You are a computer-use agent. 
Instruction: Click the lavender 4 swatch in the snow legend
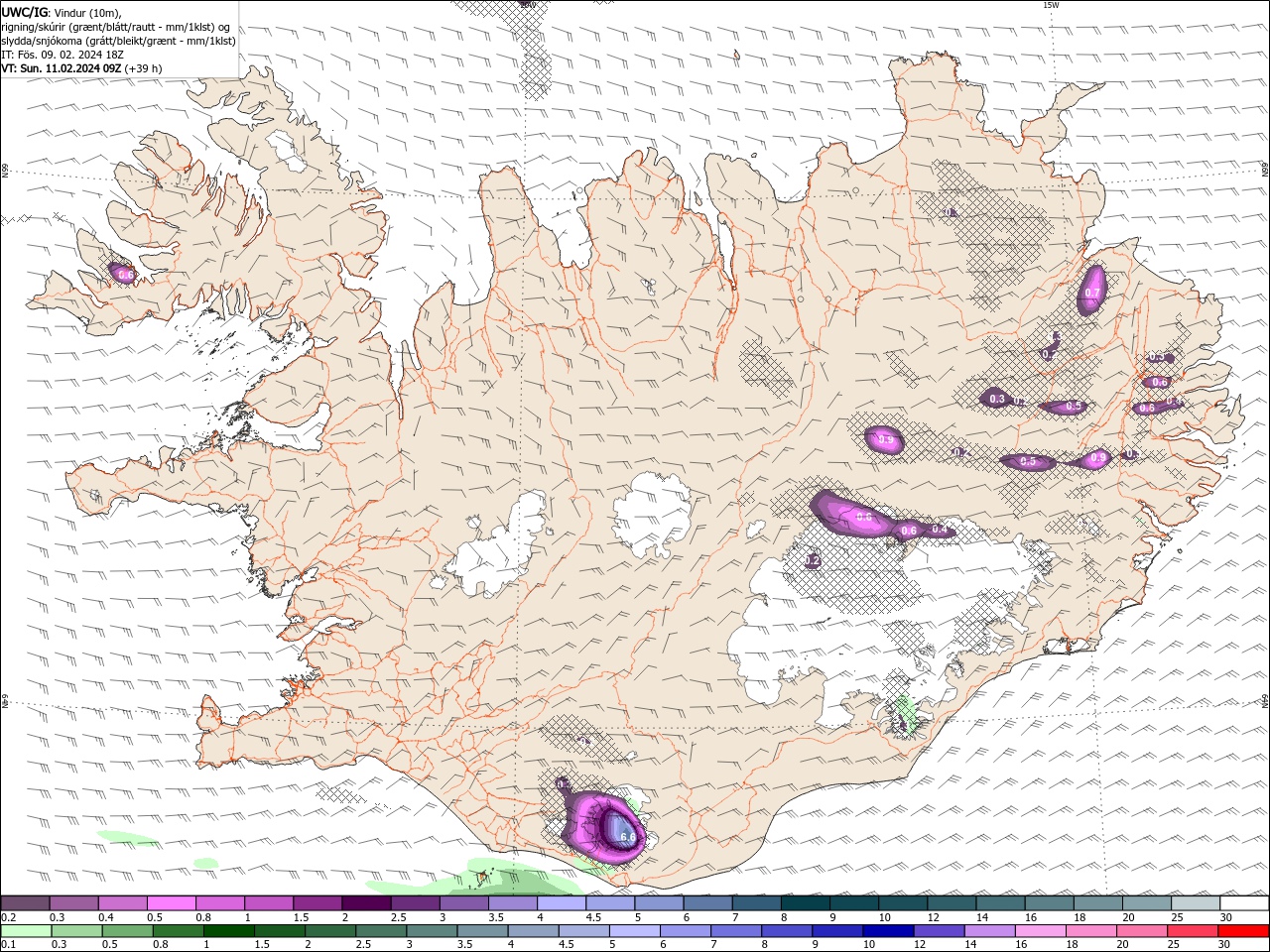(x=562, y=903)
